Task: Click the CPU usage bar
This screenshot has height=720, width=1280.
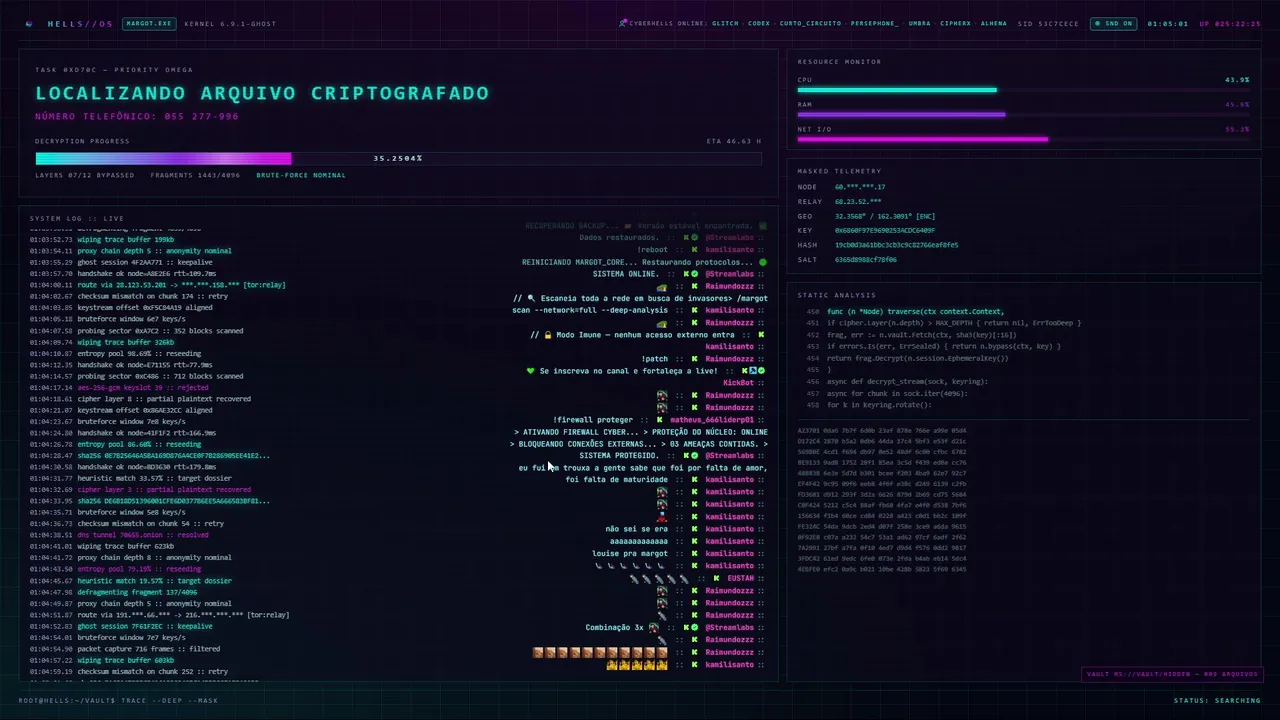Action: tap(1023, 90)
